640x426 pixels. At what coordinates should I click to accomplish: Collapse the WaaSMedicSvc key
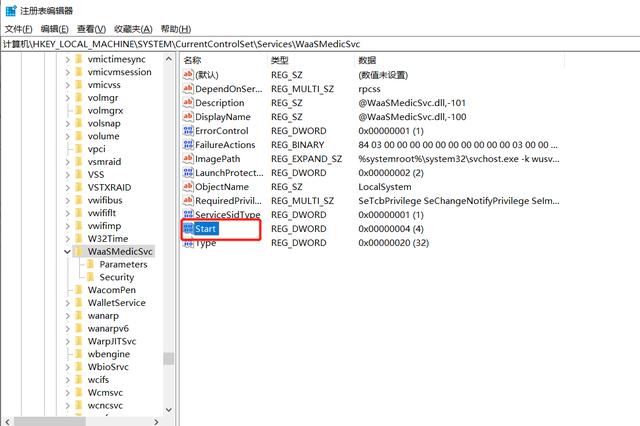point(67,251)
